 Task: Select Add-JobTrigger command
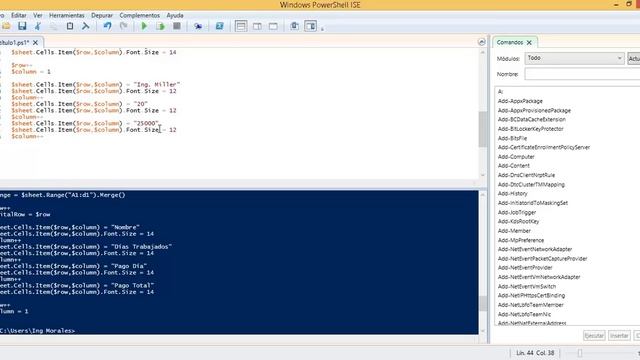point(517,212)
